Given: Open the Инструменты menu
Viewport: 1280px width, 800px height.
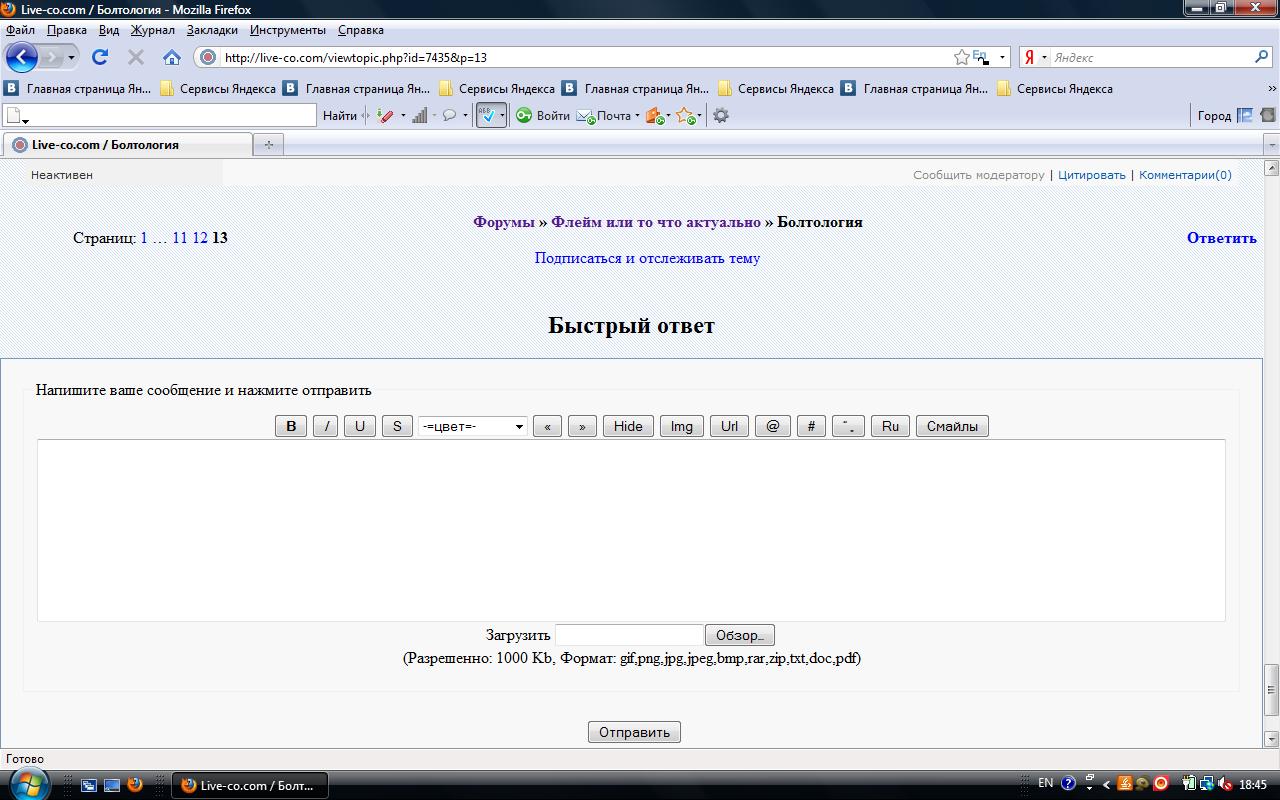Looking at the screenshot, I should click(287, 30).
